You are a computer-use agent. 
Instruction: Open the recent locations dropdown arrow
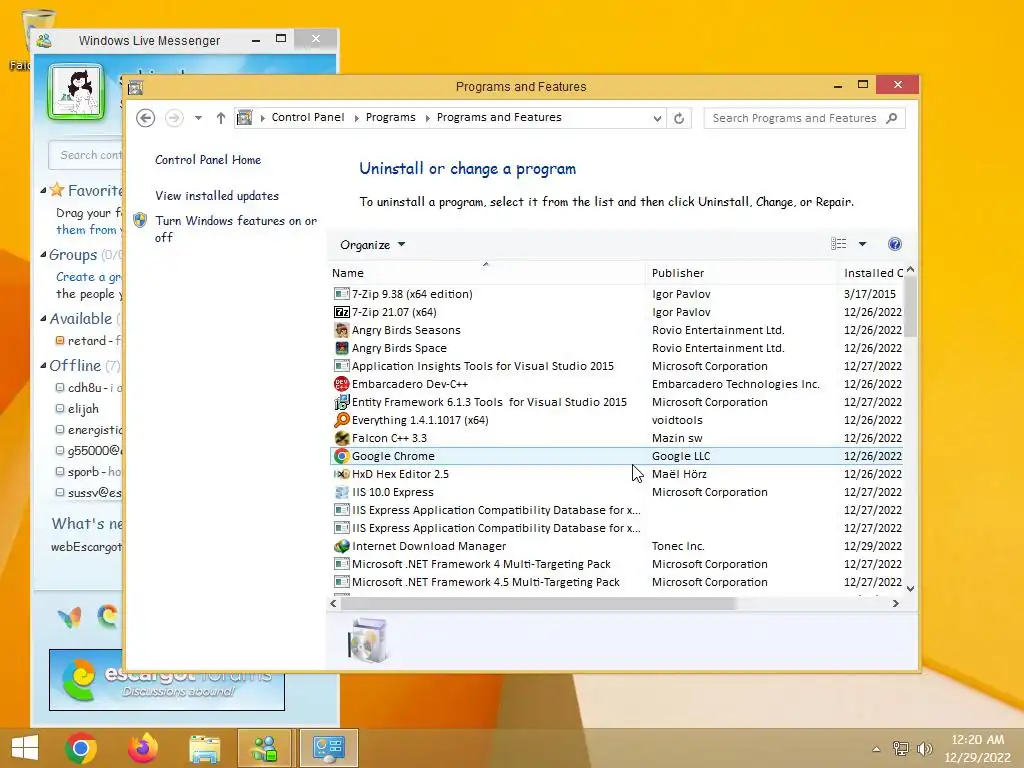click(198, 118)
